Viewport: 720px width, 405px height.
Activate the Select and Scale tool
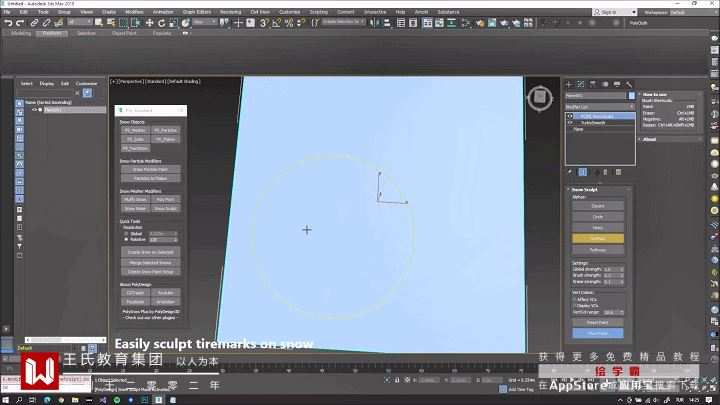coord(174,22)
